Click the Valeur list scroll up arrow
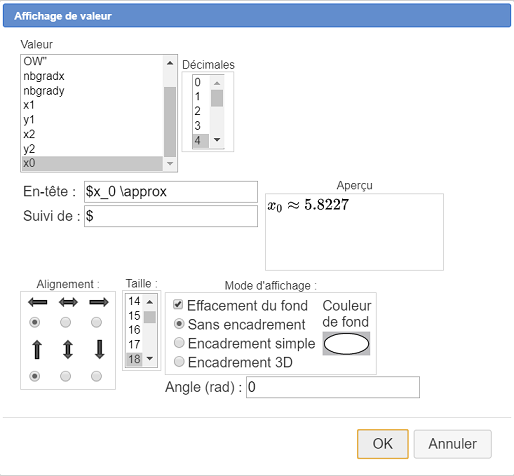 [x=170, y=63]
